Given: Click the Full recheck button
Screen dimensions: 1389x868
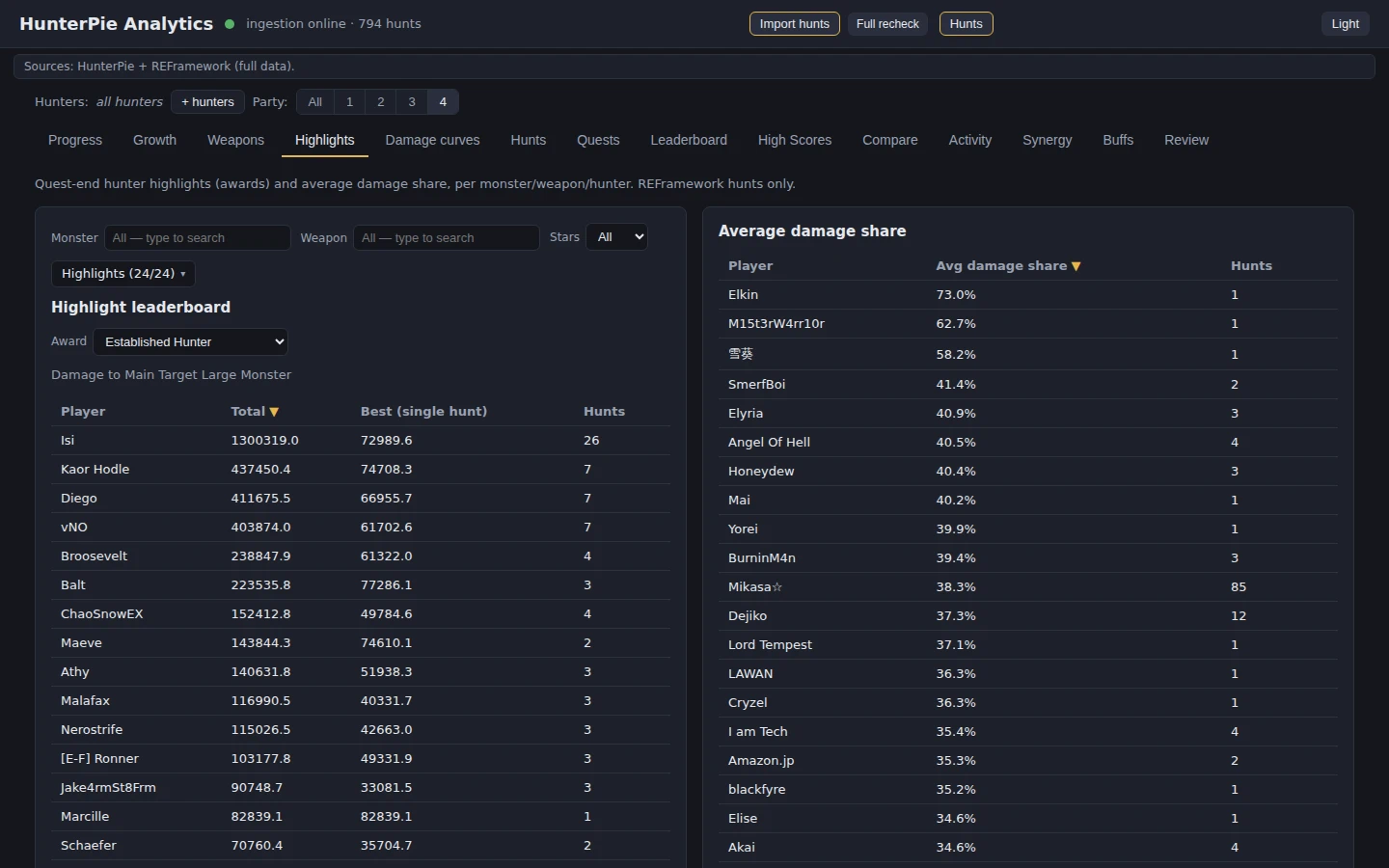Looking at the screenshot, I should coord(887,24).
